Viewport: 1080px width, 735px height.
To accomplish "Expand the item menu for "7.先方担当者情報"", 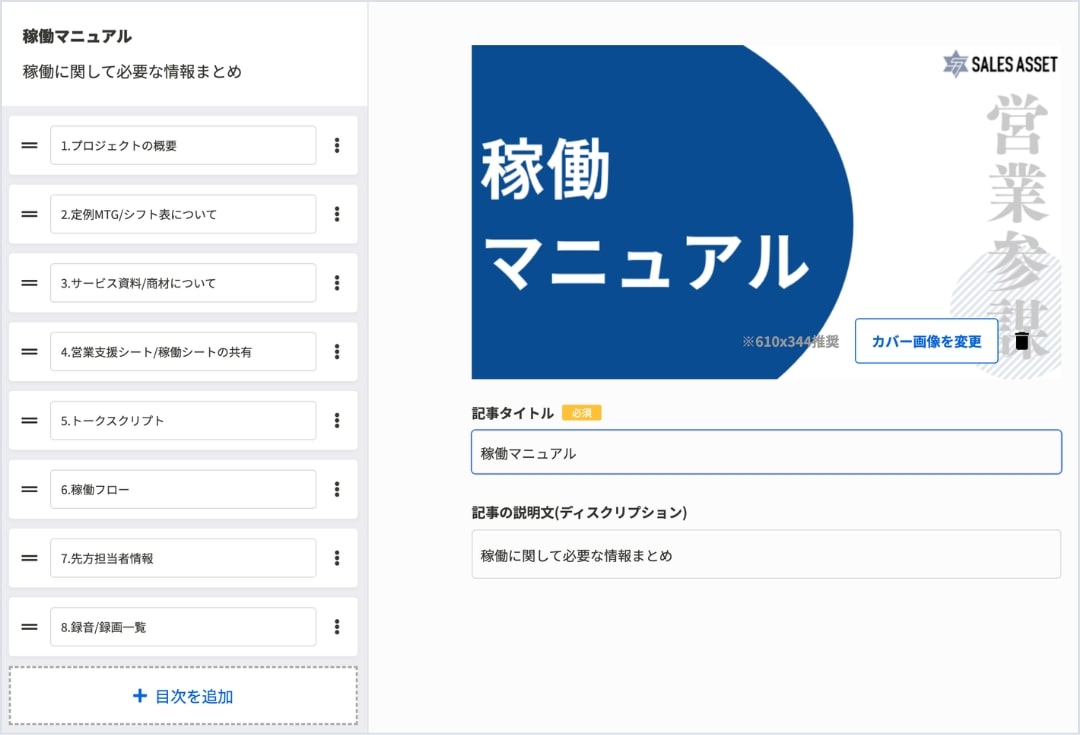I will click(x=338, y=557).
